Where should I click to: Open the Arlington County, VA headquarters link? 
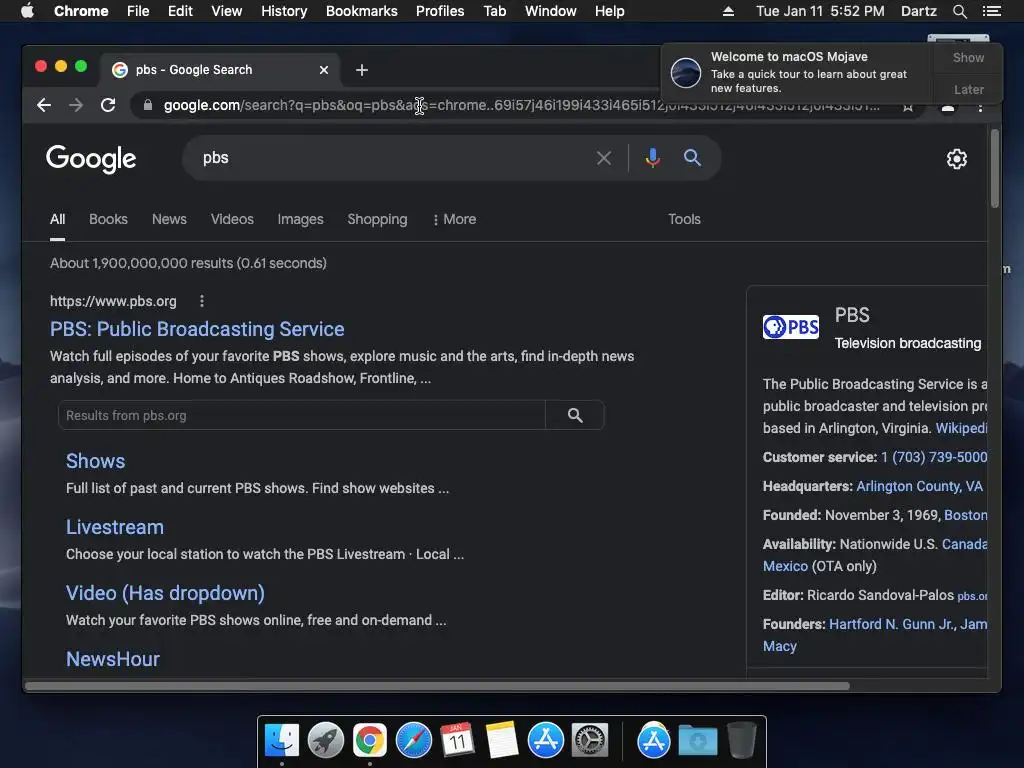pyautogui.click(x=920, y=487)
